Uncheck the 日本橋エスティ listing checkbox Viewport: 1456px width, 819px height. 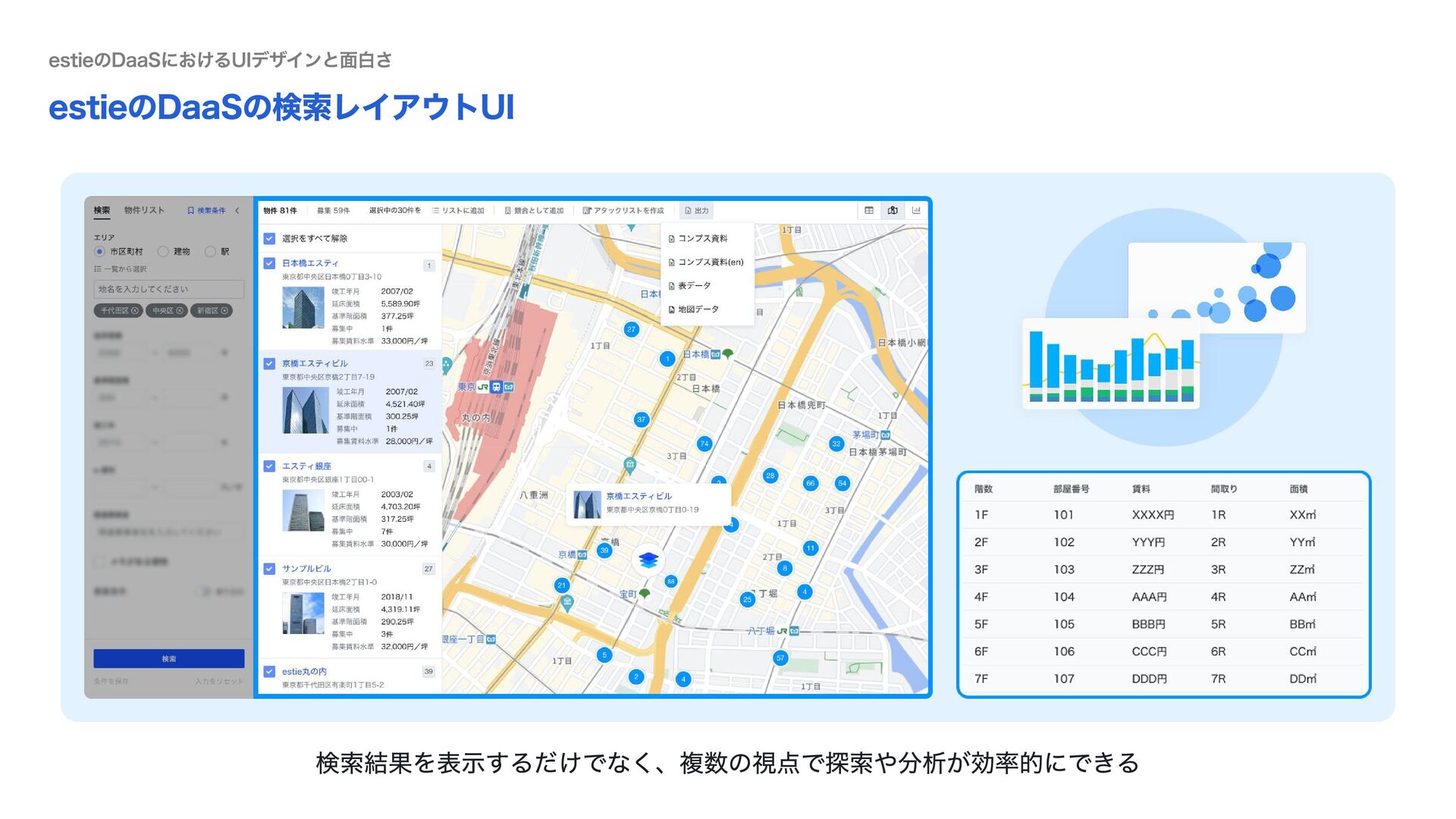point(269,263)
